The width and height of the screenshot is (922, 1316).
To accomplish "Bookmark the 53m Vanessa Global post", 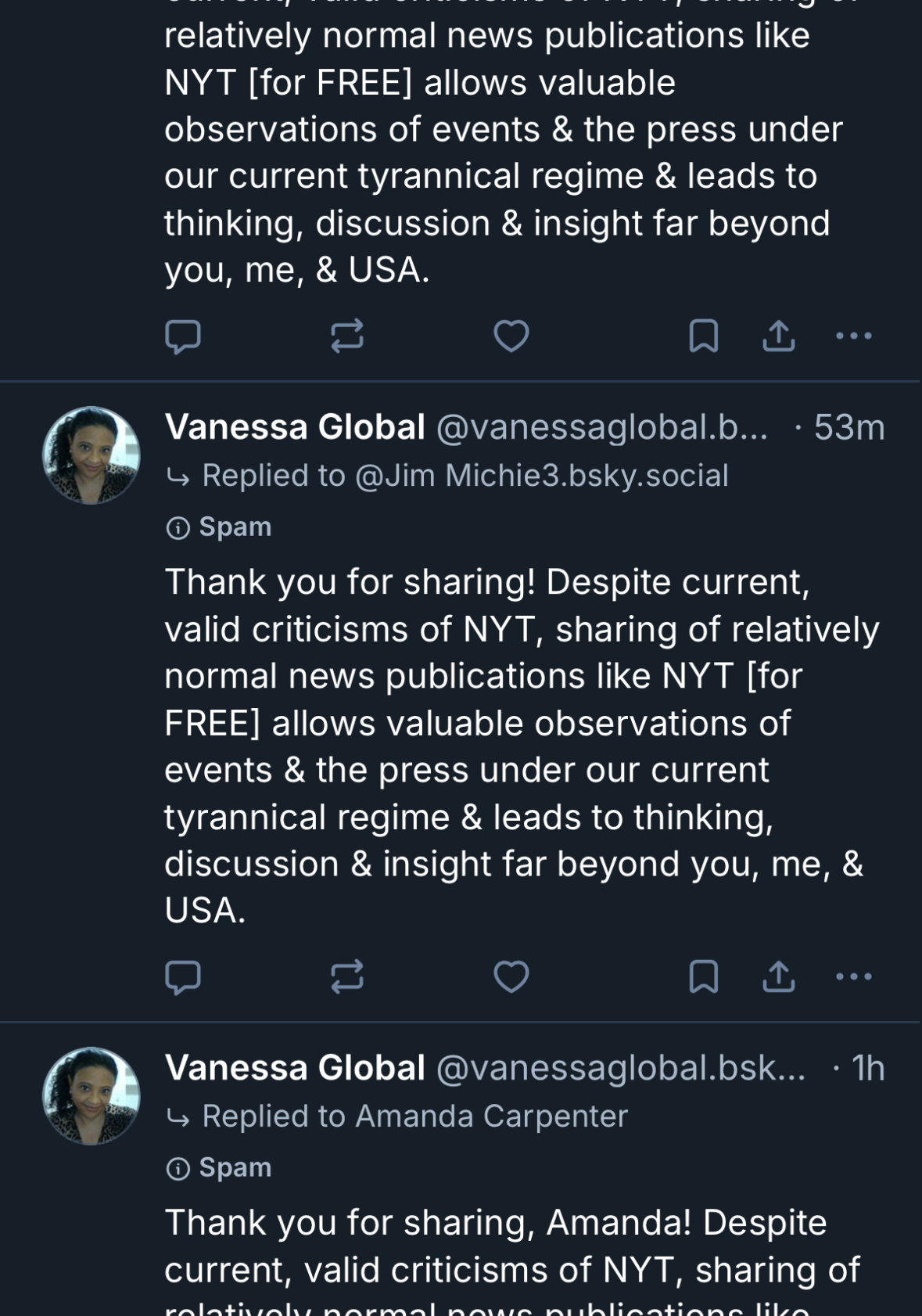I will point(703,976).
